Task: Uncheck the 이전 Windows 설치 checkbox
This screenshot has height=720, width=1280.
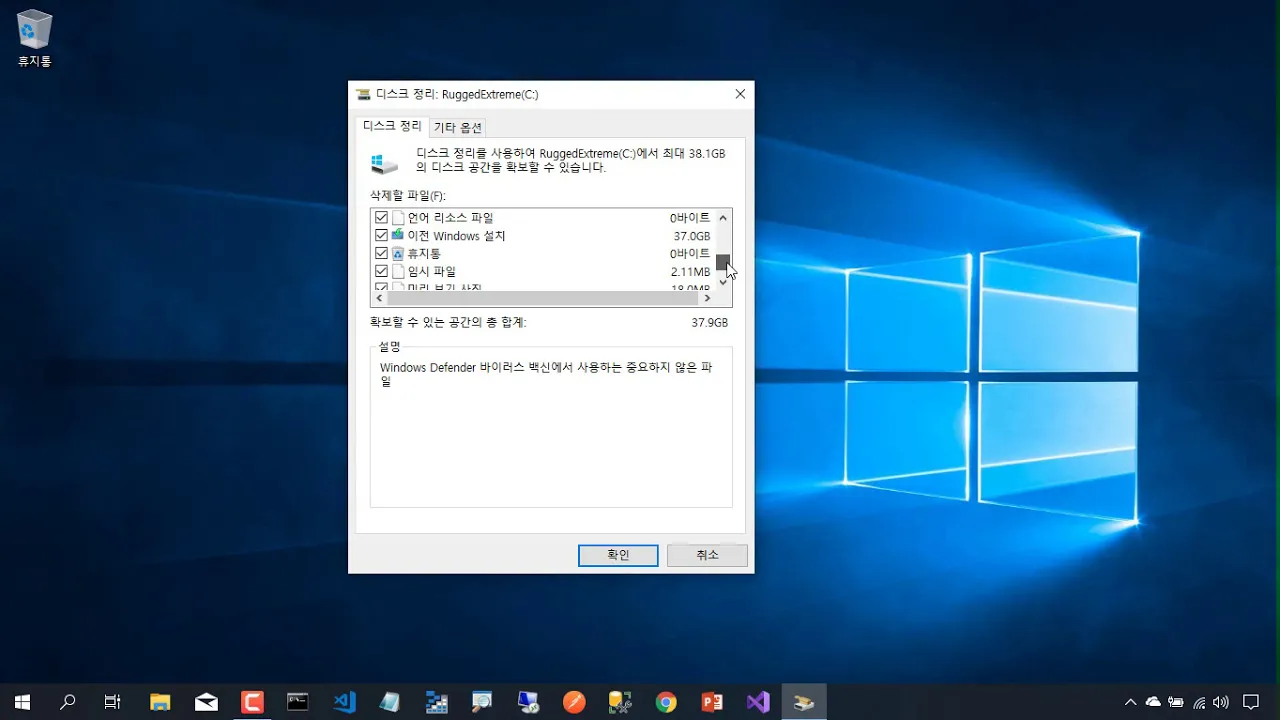Action: tap(381, 235)
